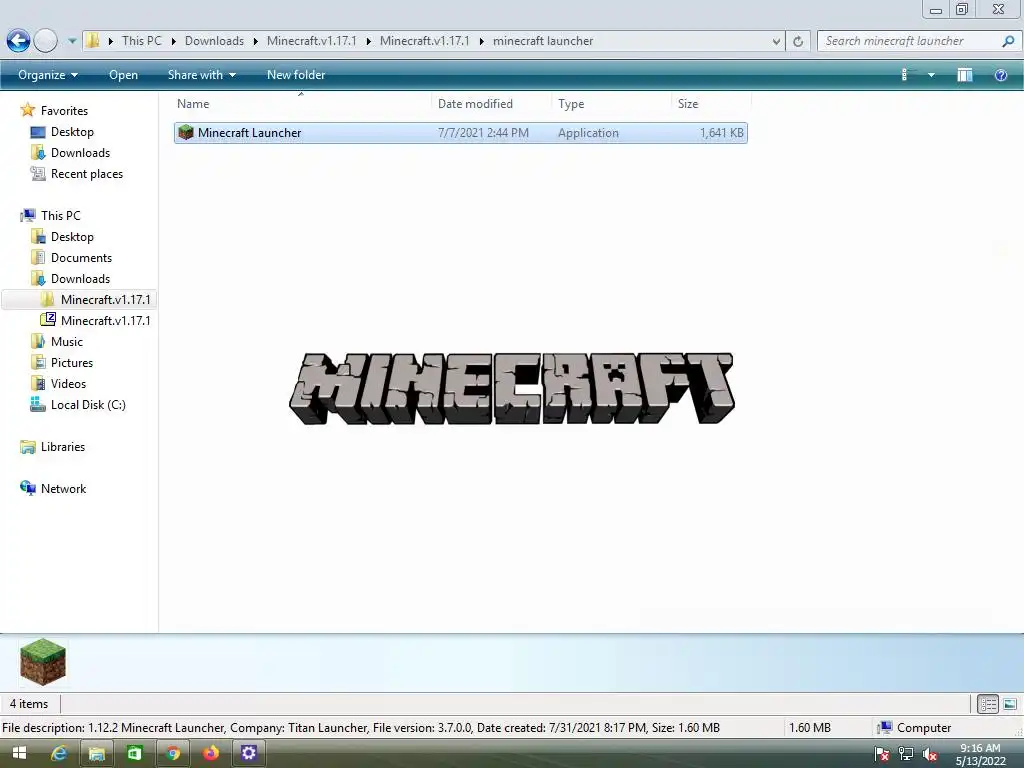Select This PC in navigation pane
Screen dimensions: 1024x768
[x=61, y=216]
